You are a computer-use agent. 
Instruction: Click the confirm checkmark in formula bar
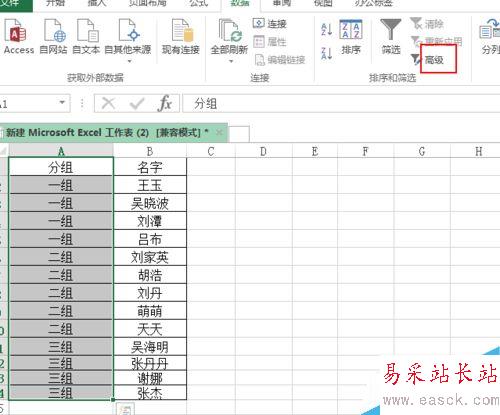point(137,103)
